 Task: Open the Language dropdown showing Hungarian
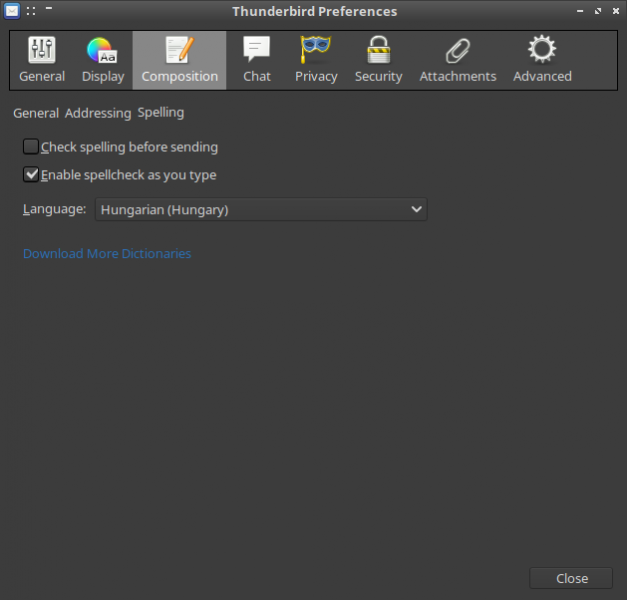[261, 209]
